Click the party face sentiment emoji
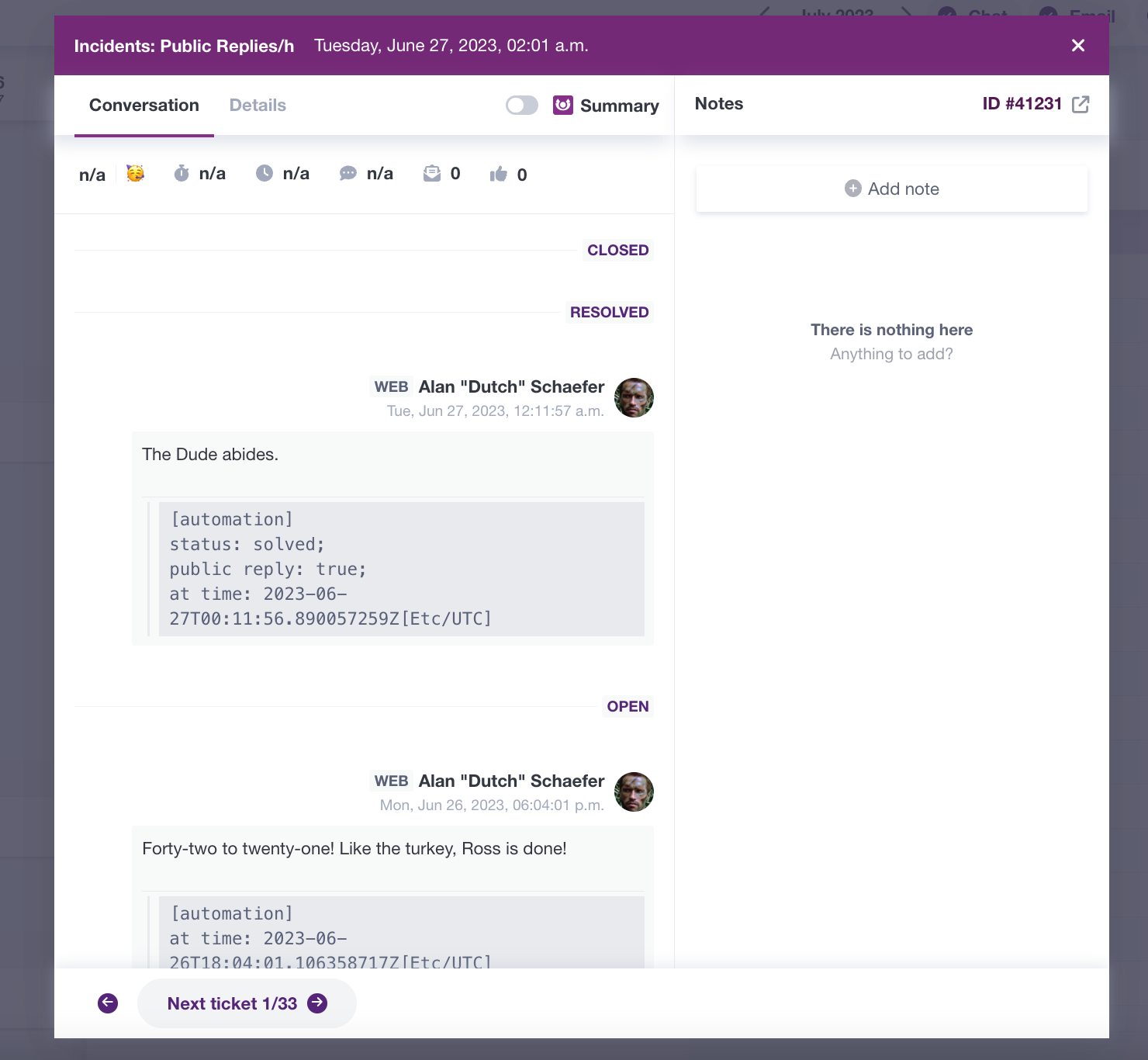The image size is (1148, 1060). click(135, 174)
